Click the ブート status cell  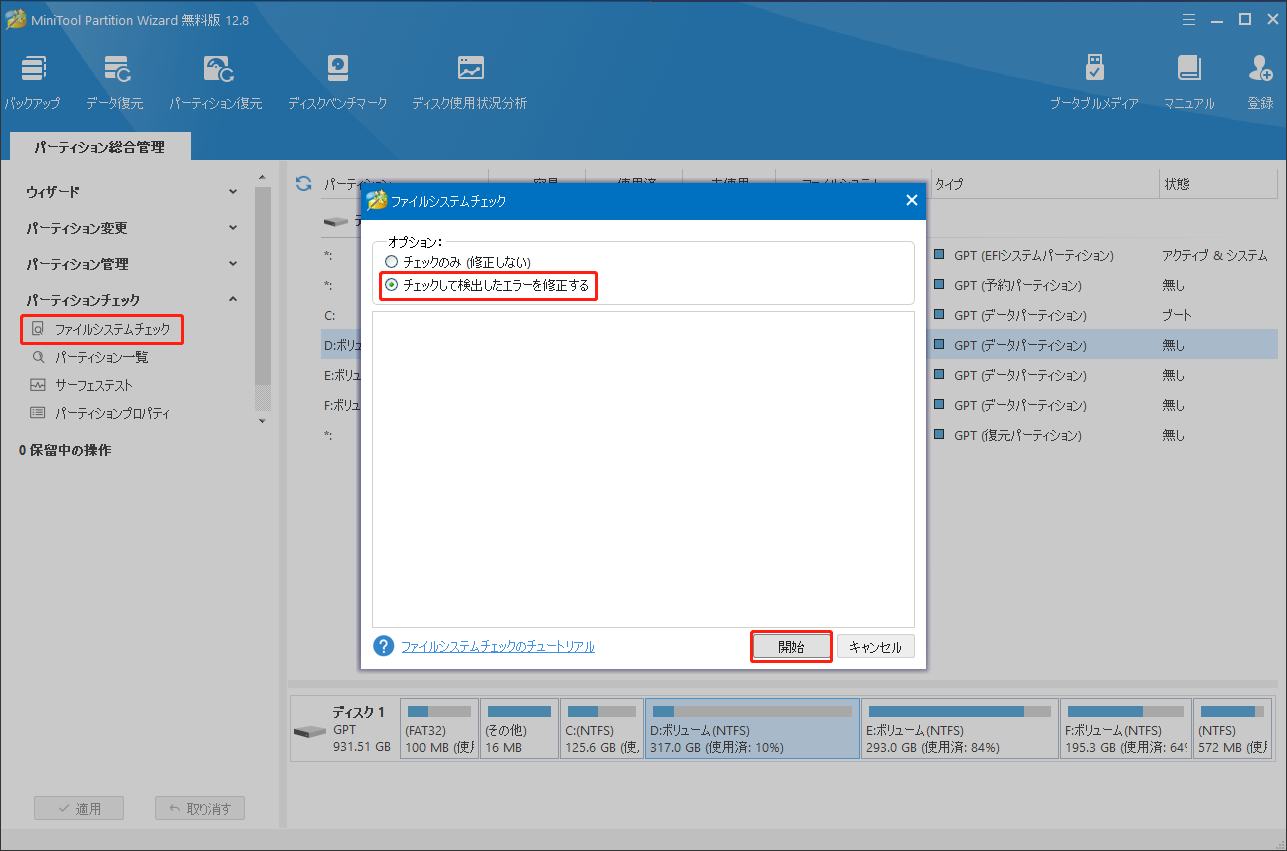click(1177, 316)
